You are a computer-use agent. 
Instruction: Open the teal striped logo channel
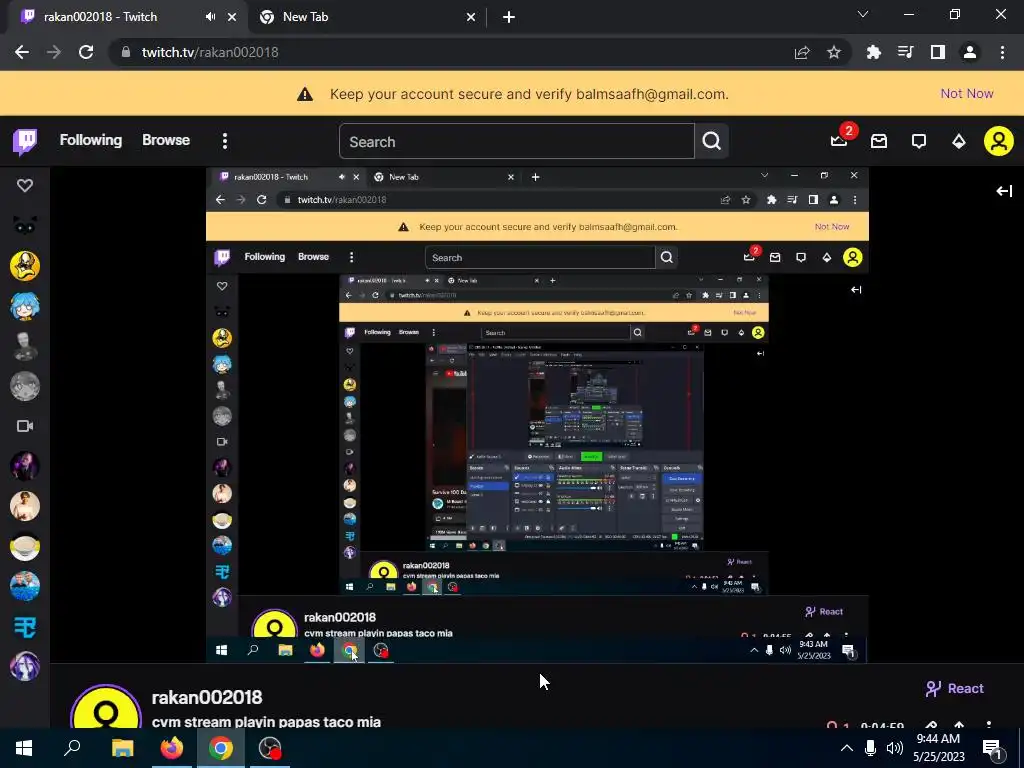pyautogui.click(x=25, y=627)
